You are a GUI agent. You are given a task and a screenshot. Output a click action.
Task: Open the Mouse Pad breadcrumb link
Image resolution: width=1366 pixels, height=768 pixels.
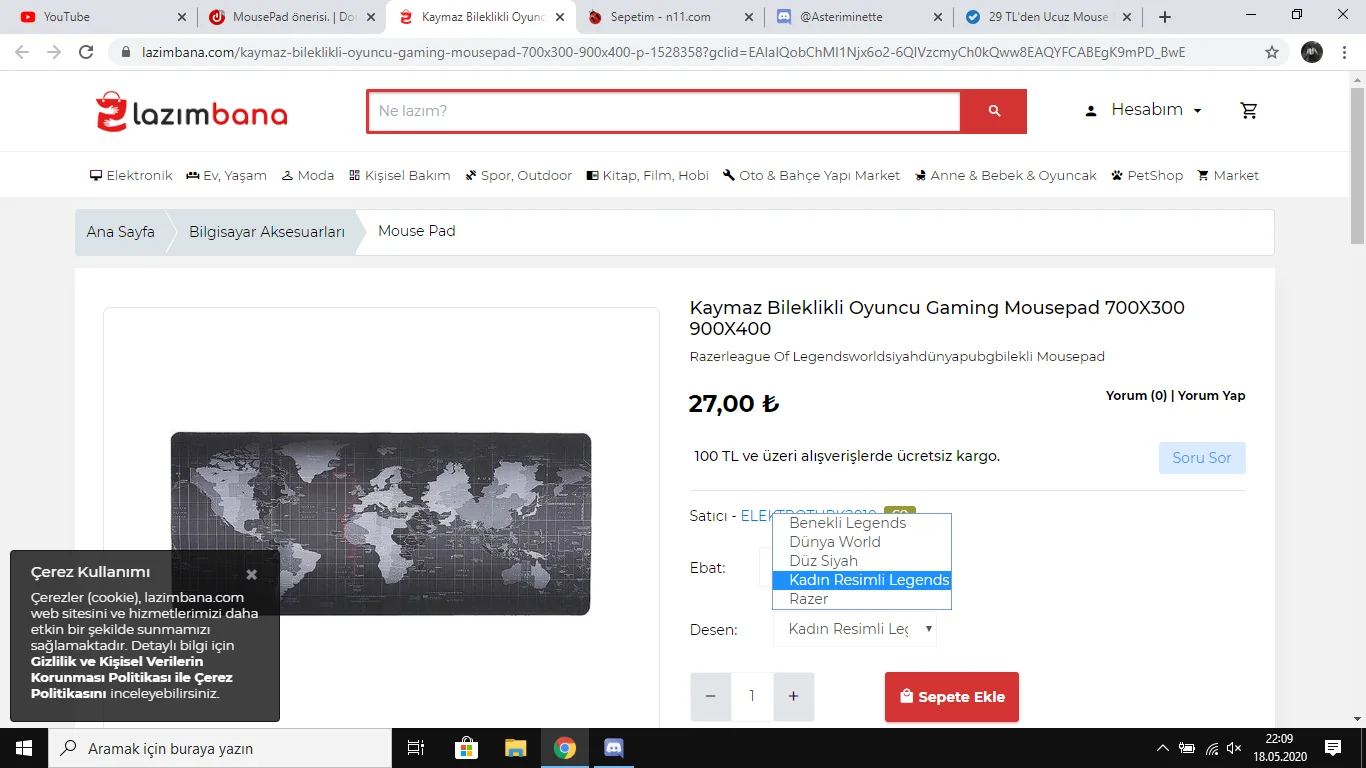pyautogui.click(x=417, y=231)
